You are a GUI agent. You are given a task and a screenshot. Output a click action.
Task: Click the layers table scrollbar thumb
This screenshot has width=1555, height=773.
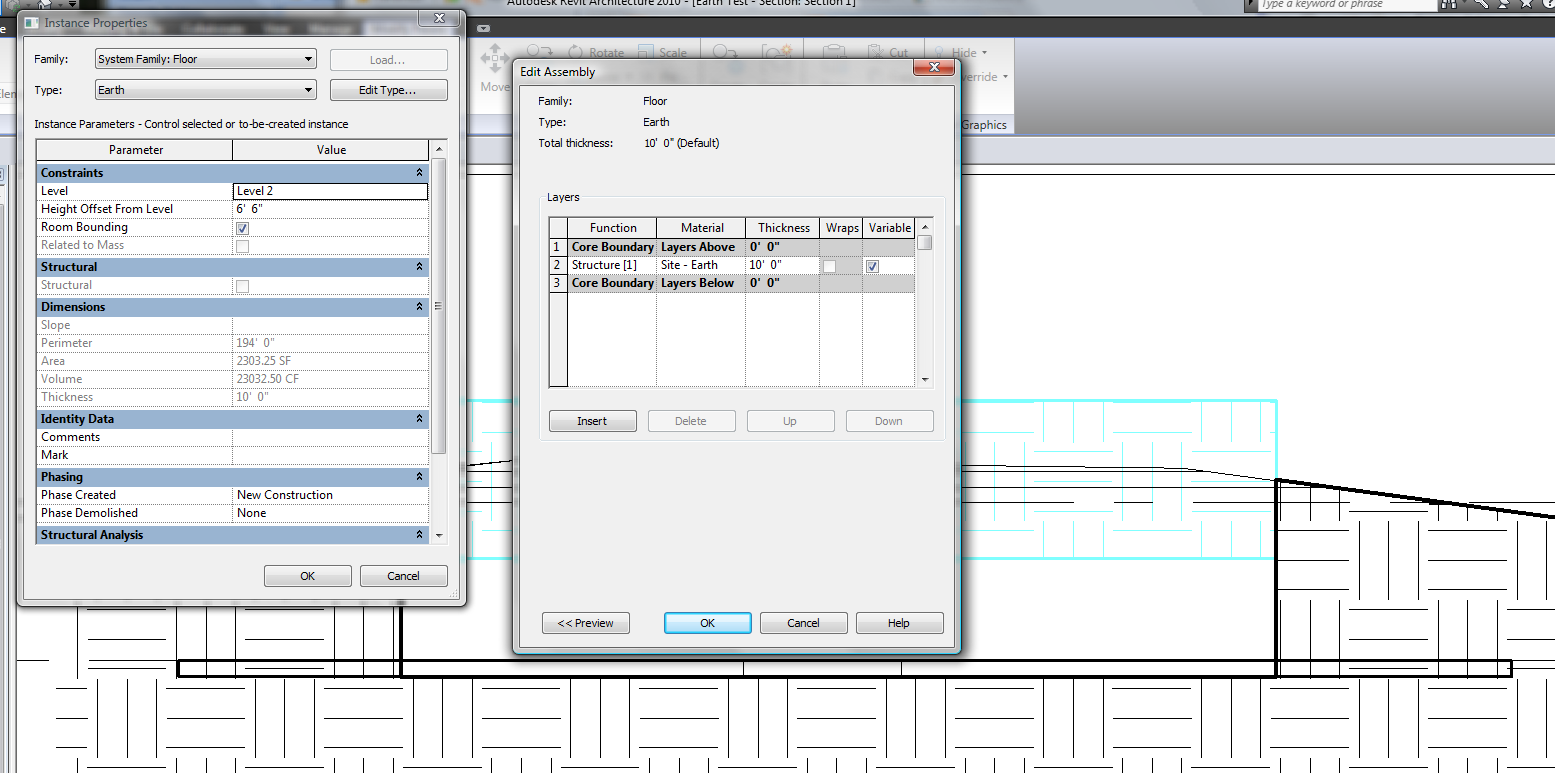925,242
